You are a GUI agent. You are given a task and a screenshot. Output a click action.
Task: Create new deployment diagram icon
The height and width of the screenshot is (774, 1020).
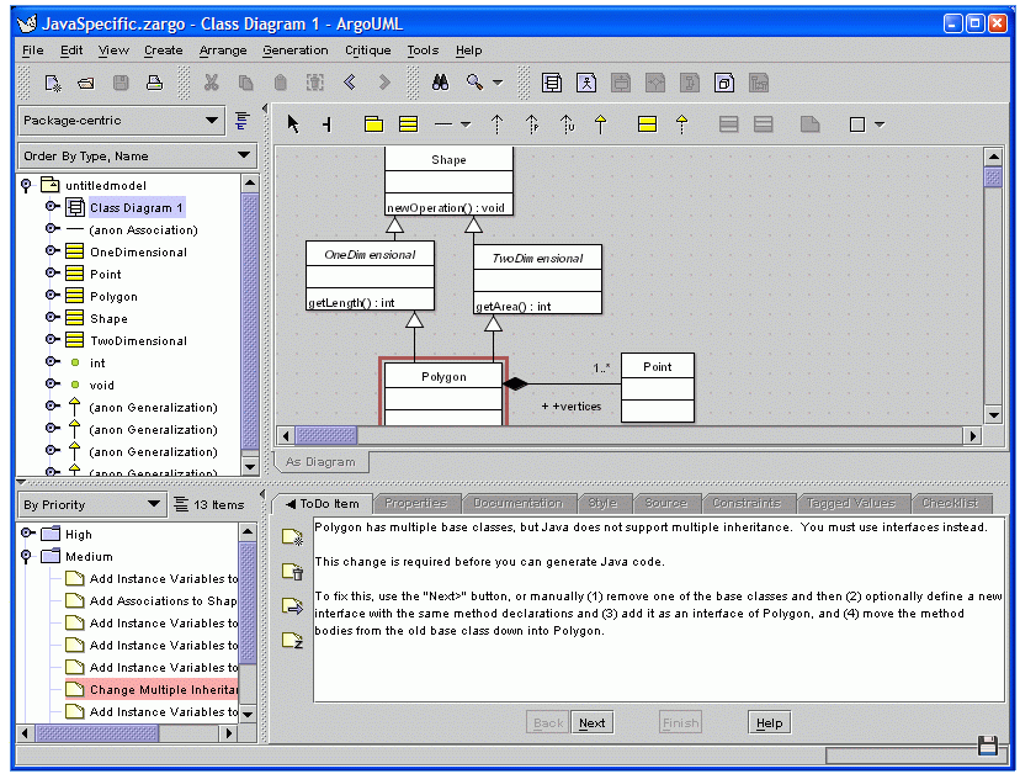(724, 83)
